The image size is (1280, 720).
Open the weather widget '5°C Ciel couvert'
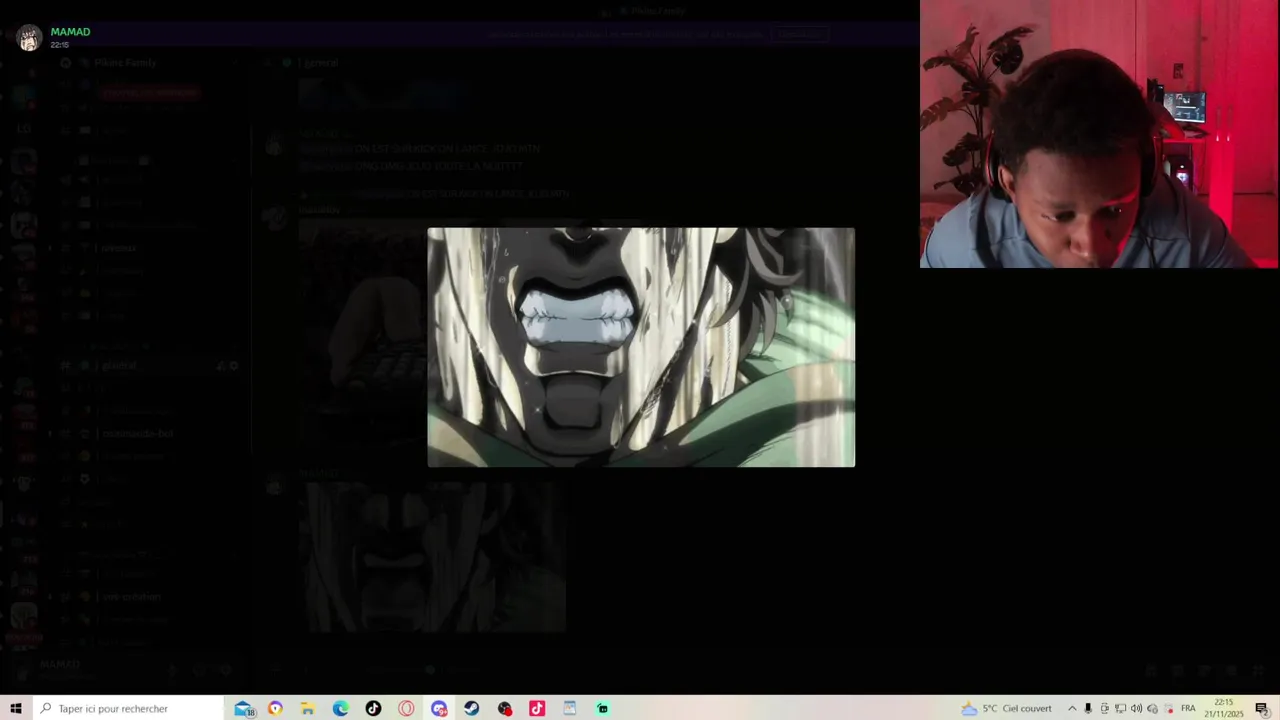click(x=1006, y=708)
